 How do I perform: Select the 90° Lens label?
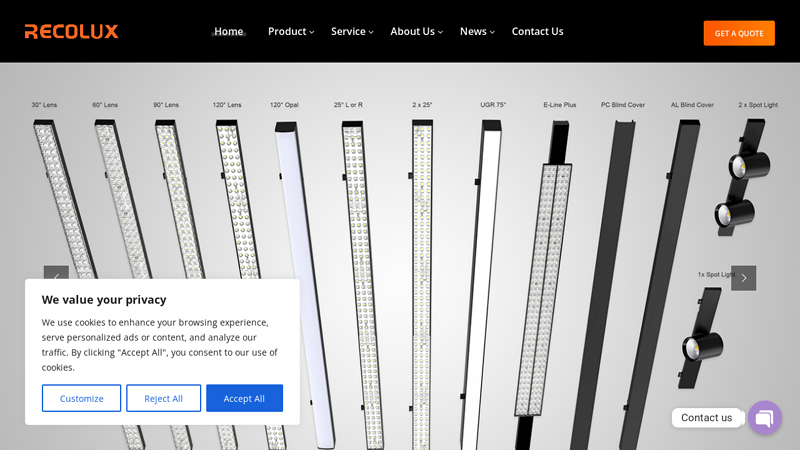click(x=166, y=105)
